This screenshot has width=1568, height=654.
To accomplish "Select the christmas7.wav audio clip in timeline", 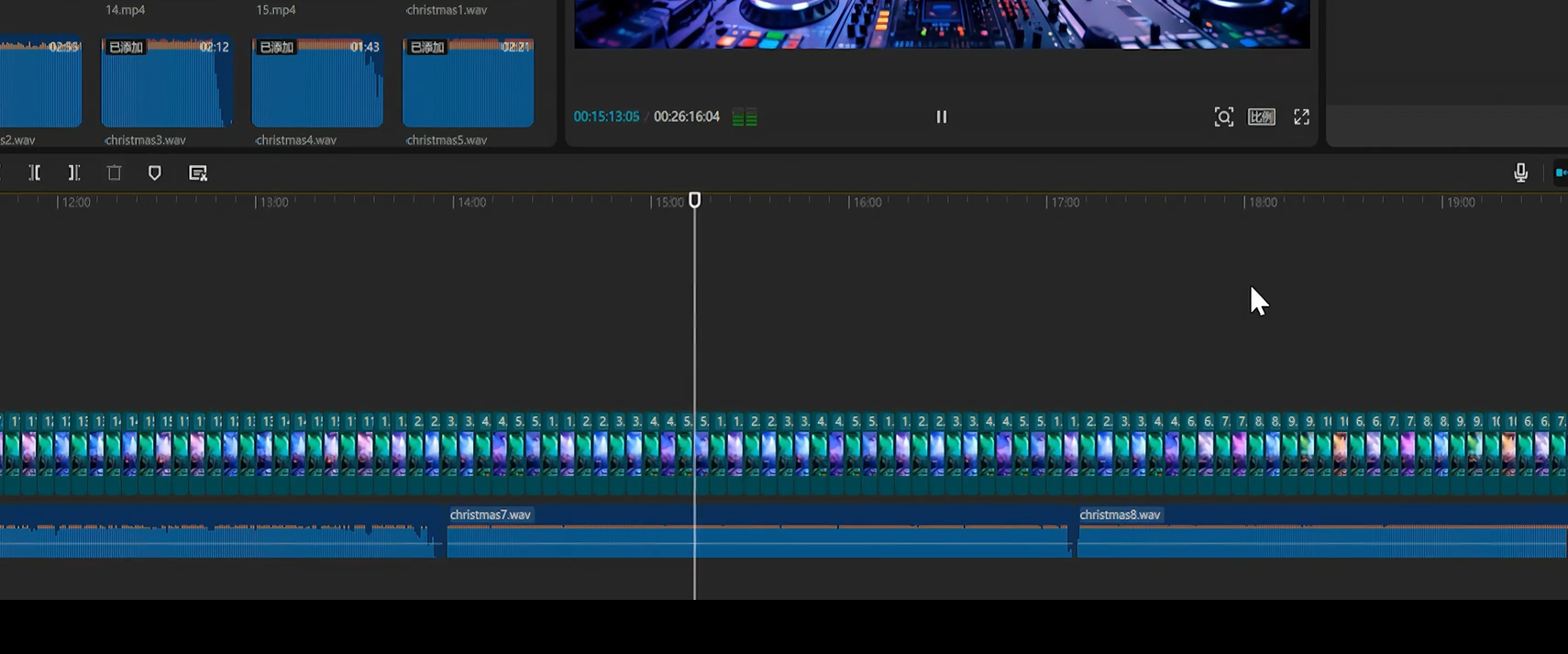I will (x=759, y=532).
